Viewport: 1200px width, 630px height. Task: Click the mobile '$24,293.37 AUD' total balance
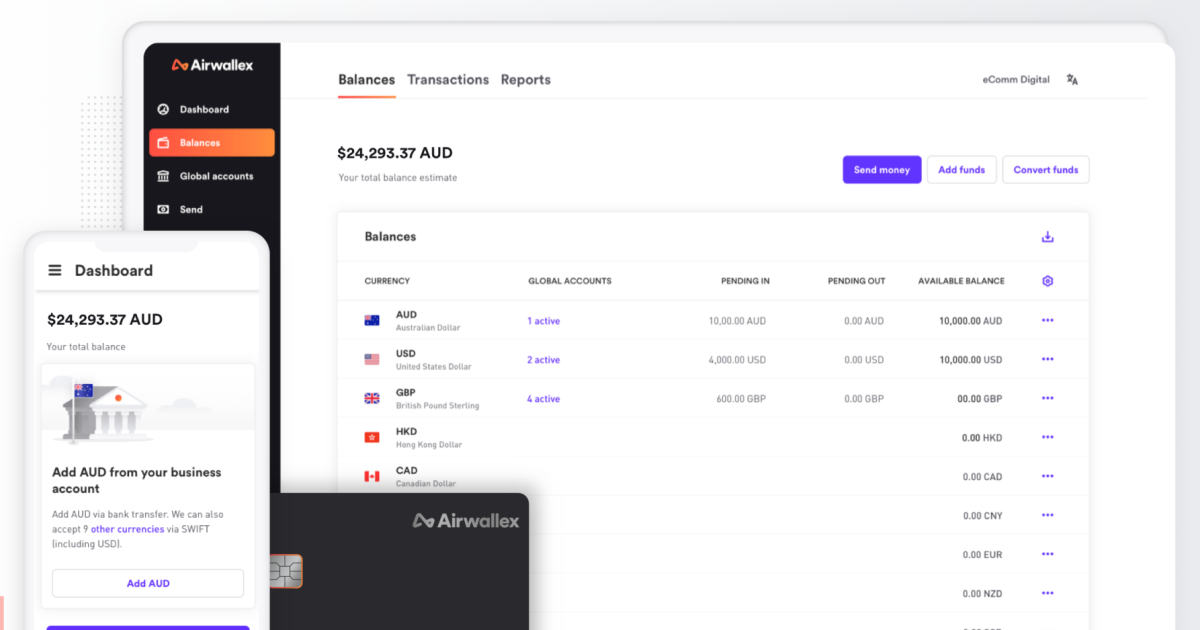click(105, 320)
